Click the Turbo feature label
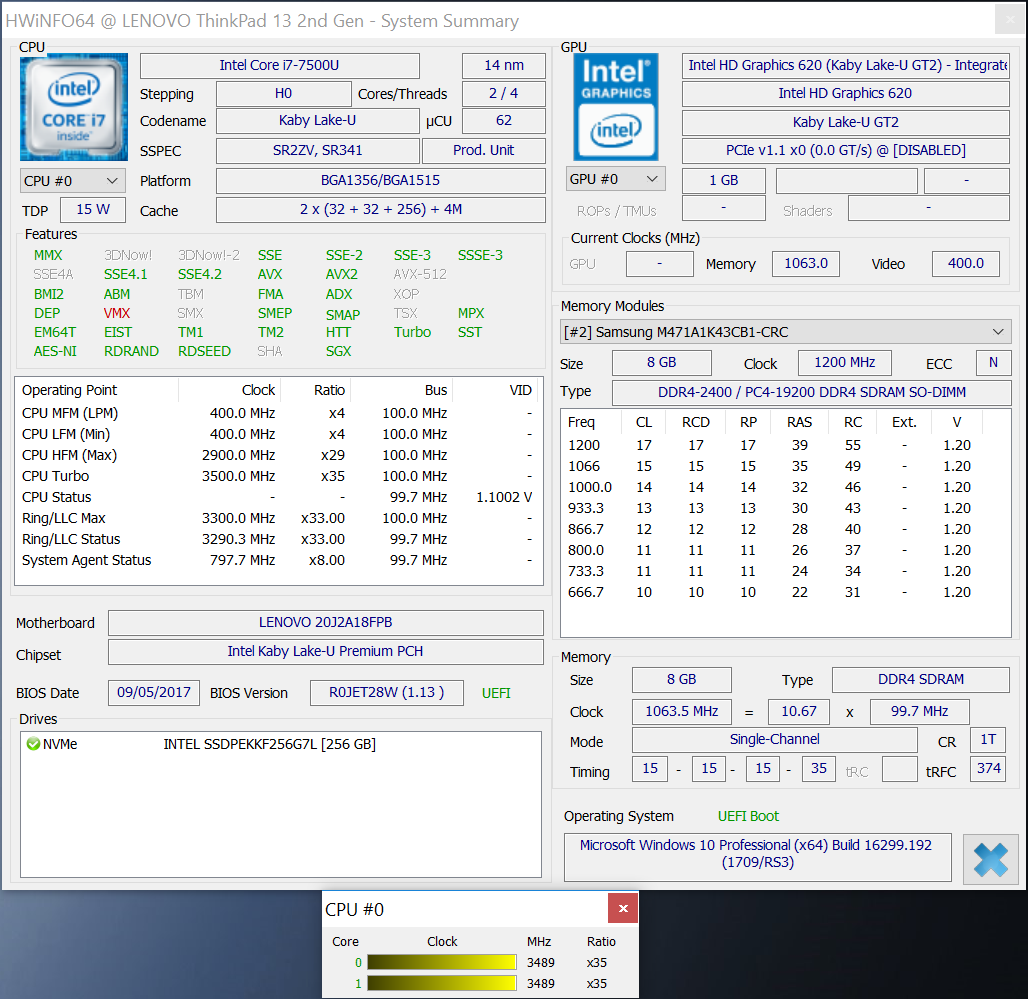Image resolution: width=1028 pixels, height=999 pixels. point(412,332)
